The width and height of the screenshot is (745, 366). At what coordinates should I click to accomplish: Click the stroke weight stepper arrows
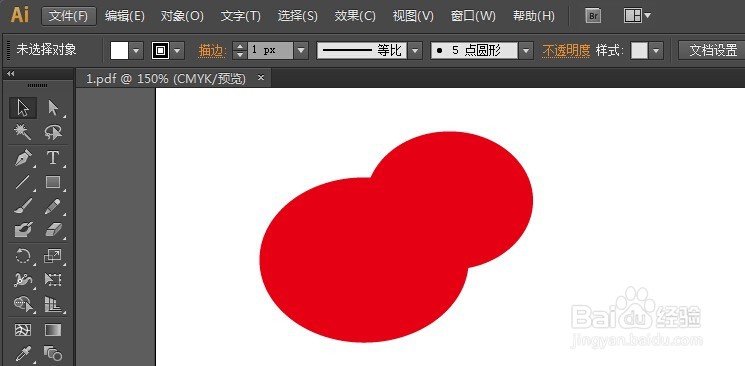240,50
